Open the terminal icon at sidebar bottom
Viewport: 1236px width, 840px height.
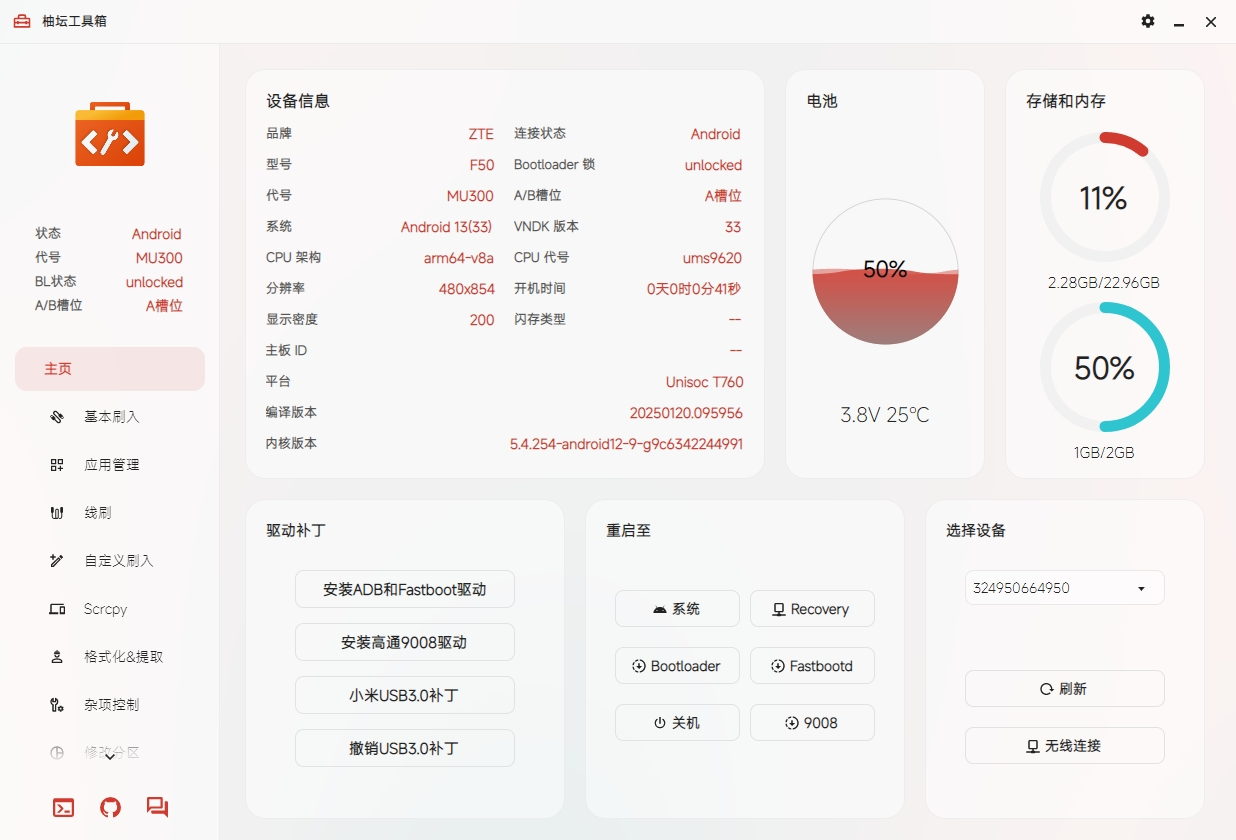point(63,807)
